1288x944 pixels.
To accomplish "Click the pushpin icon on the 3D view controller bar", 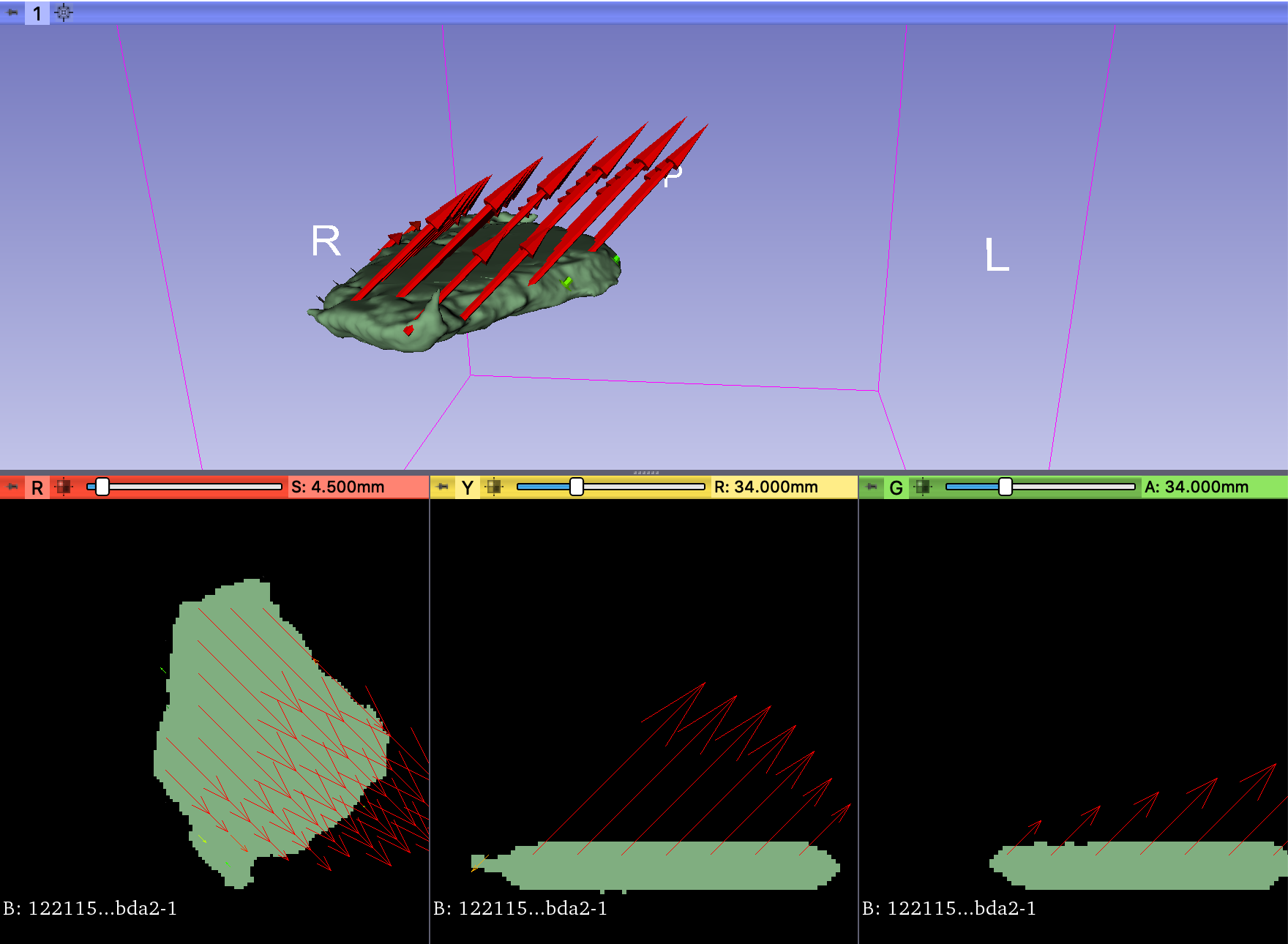I will click(x=10, y=12).
